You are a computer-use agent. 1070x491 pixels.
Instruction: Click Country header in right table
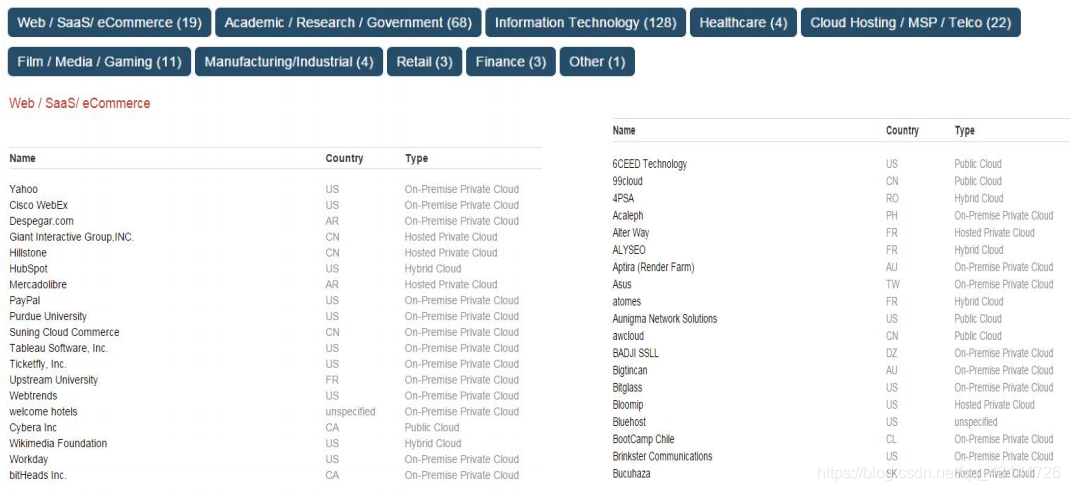pyautogui.click(x=902, y=130)
